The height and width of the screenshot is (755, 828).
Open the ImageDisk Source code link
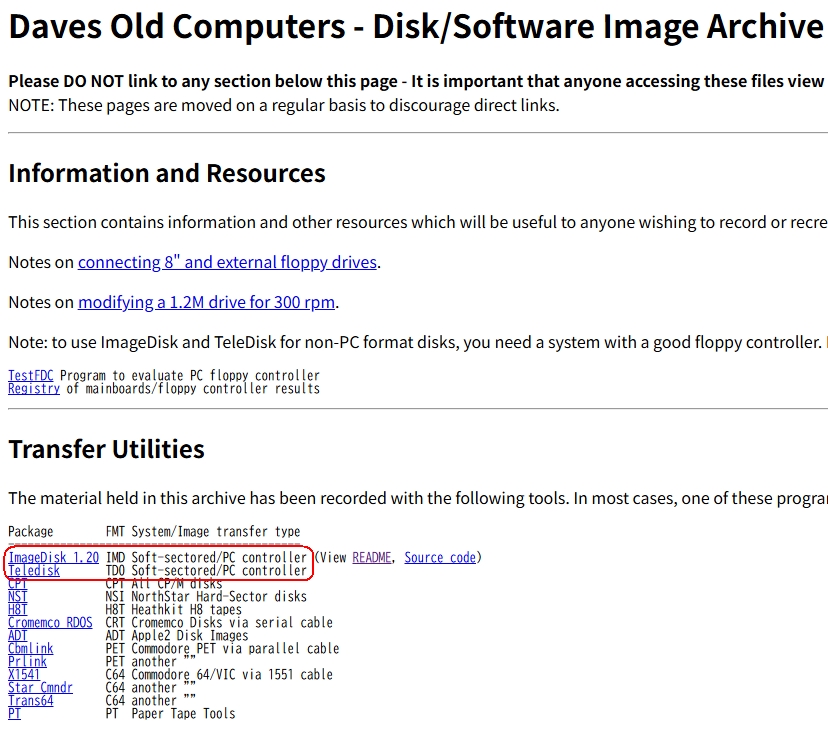[x=440, y=558]
